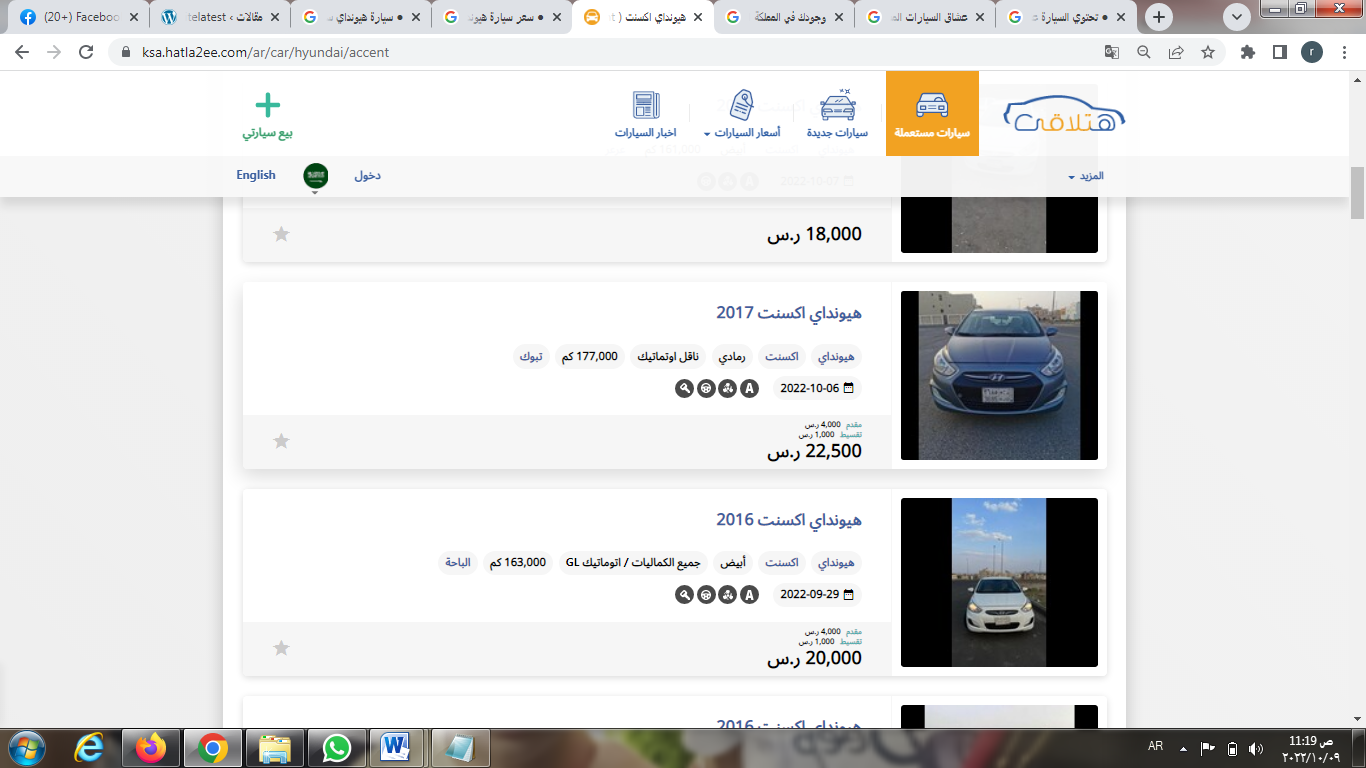The width and height of the screenshot is (1366, 768).
Task: Select the هيونداي tag on the 2017 listing
Action: click(837, 356)
